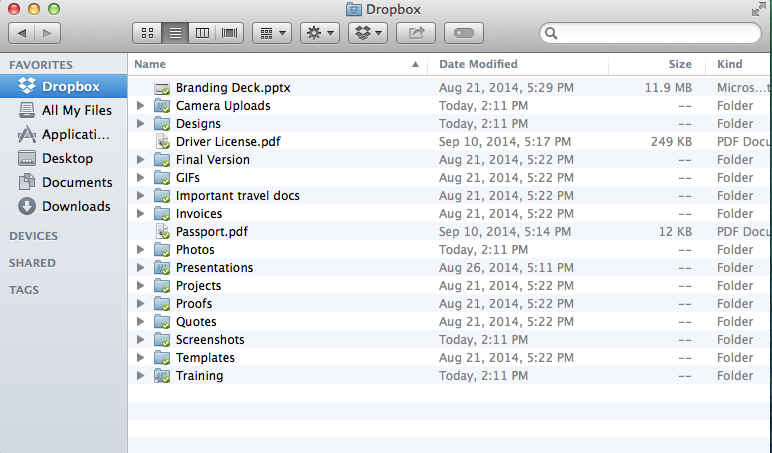Viewport: 772px width, 453px height.
Task: Expand the Training folder
Action: [x=140, y=376]
